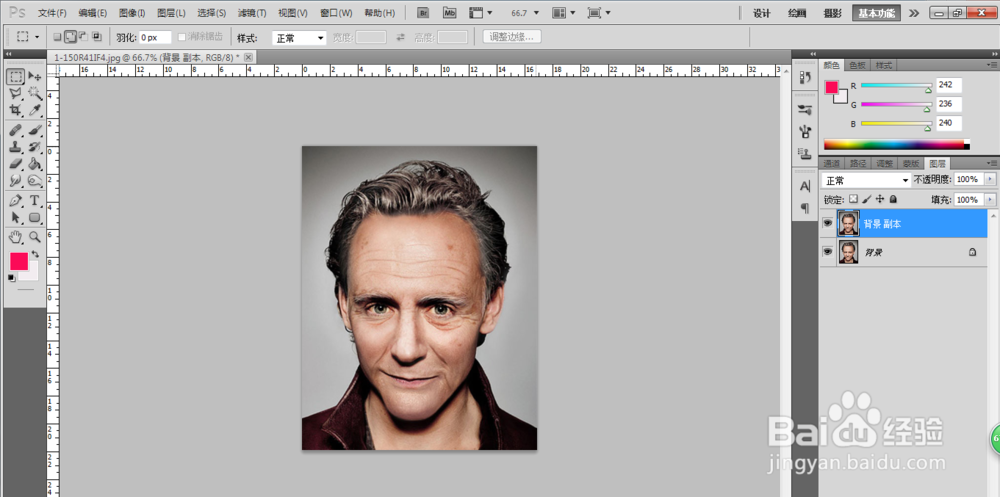Open the 图像(I) menu

(x=132, y=13)
